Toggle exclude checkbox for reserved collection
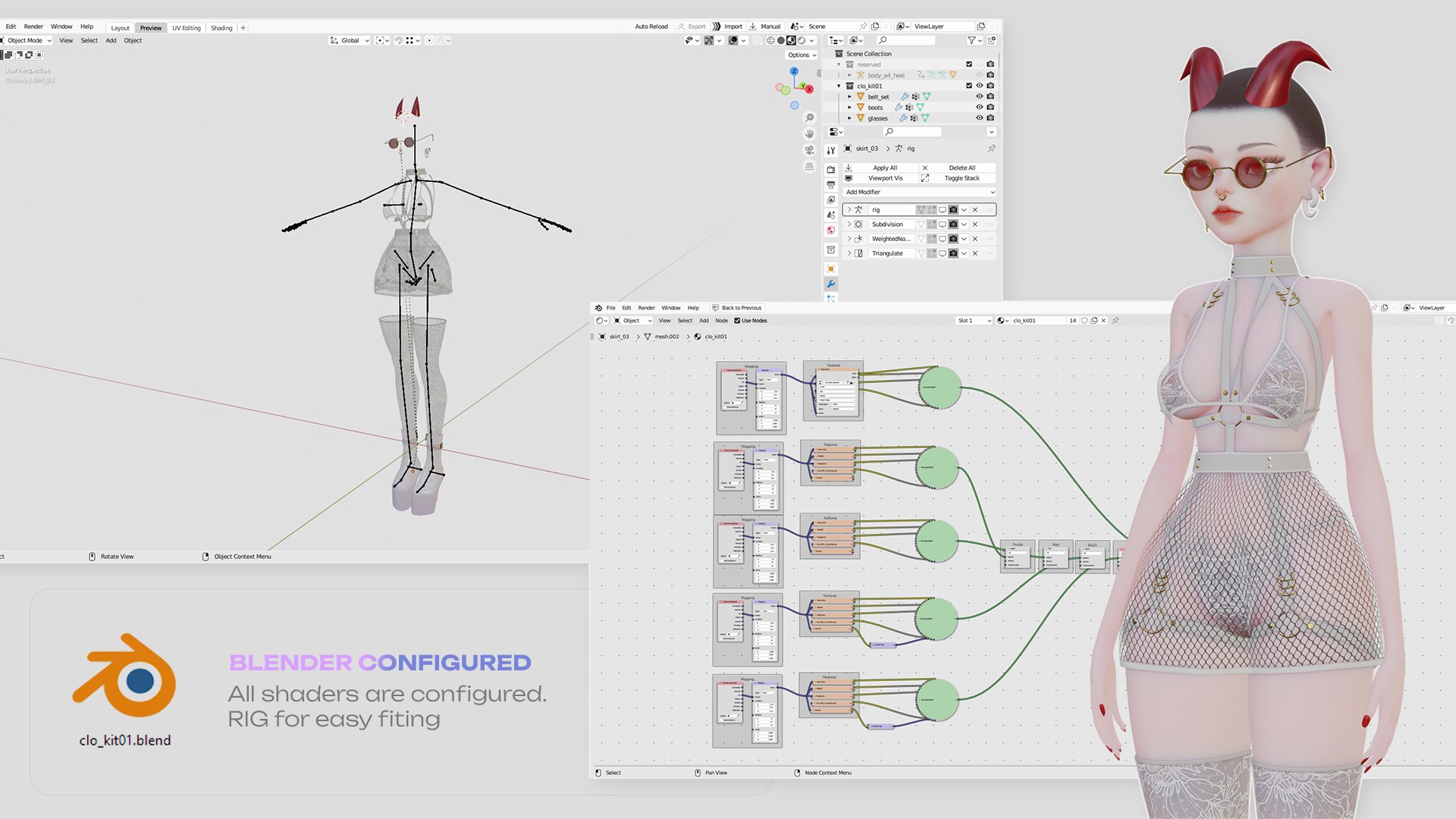The height and width of the screenshot is (819, 1456). point(968,64)
